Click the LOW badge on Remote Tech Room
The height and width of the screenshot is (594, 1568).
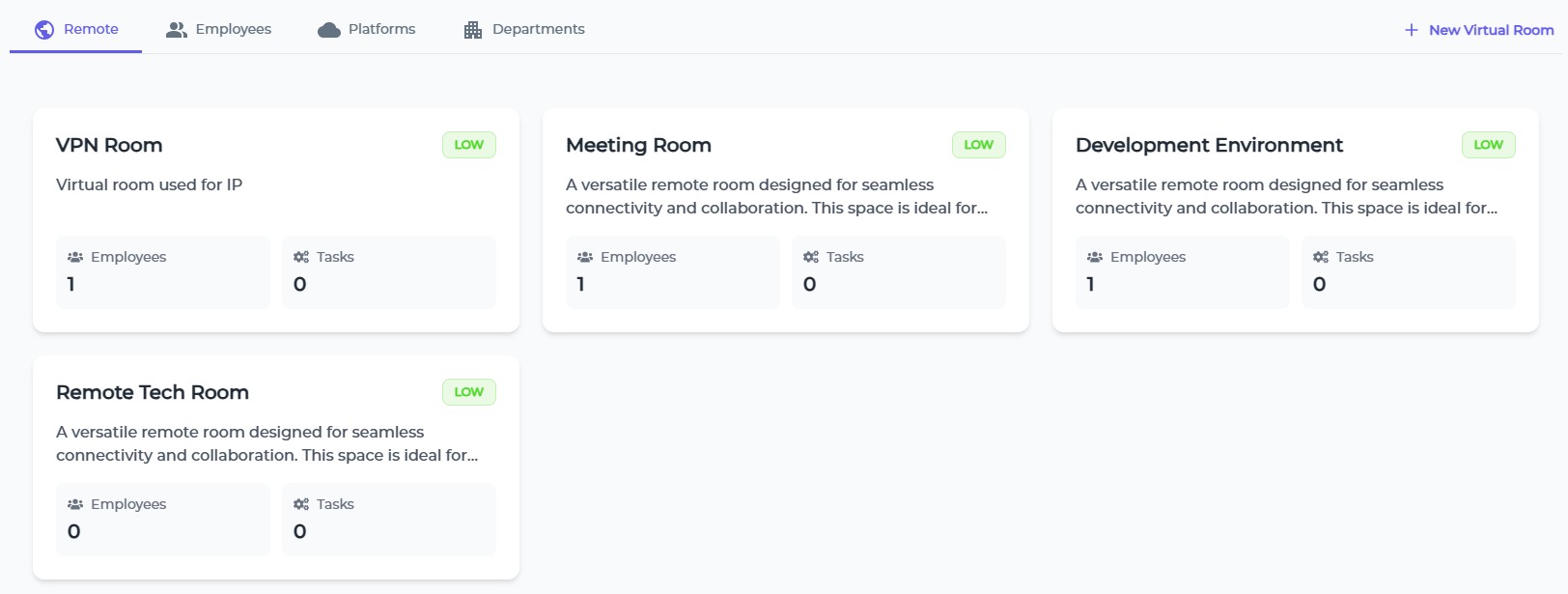(469, 392)
